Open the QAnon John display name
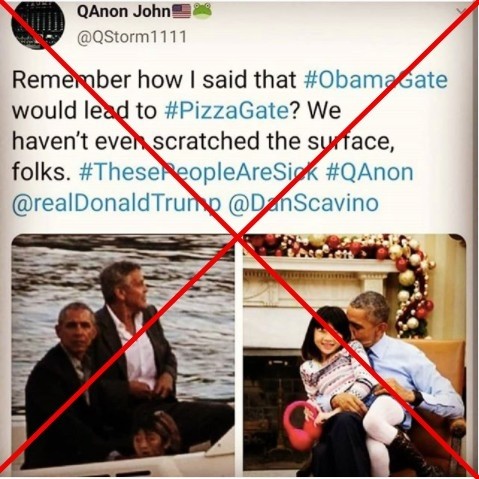Viewport: 479px width, 479px height. click(124, 11)
